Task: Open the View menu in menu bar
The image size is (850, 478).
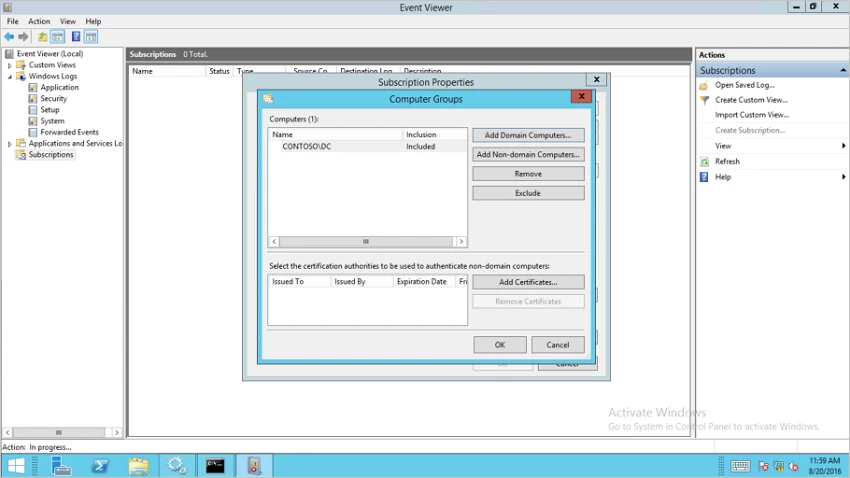Action: coord(68,21)
